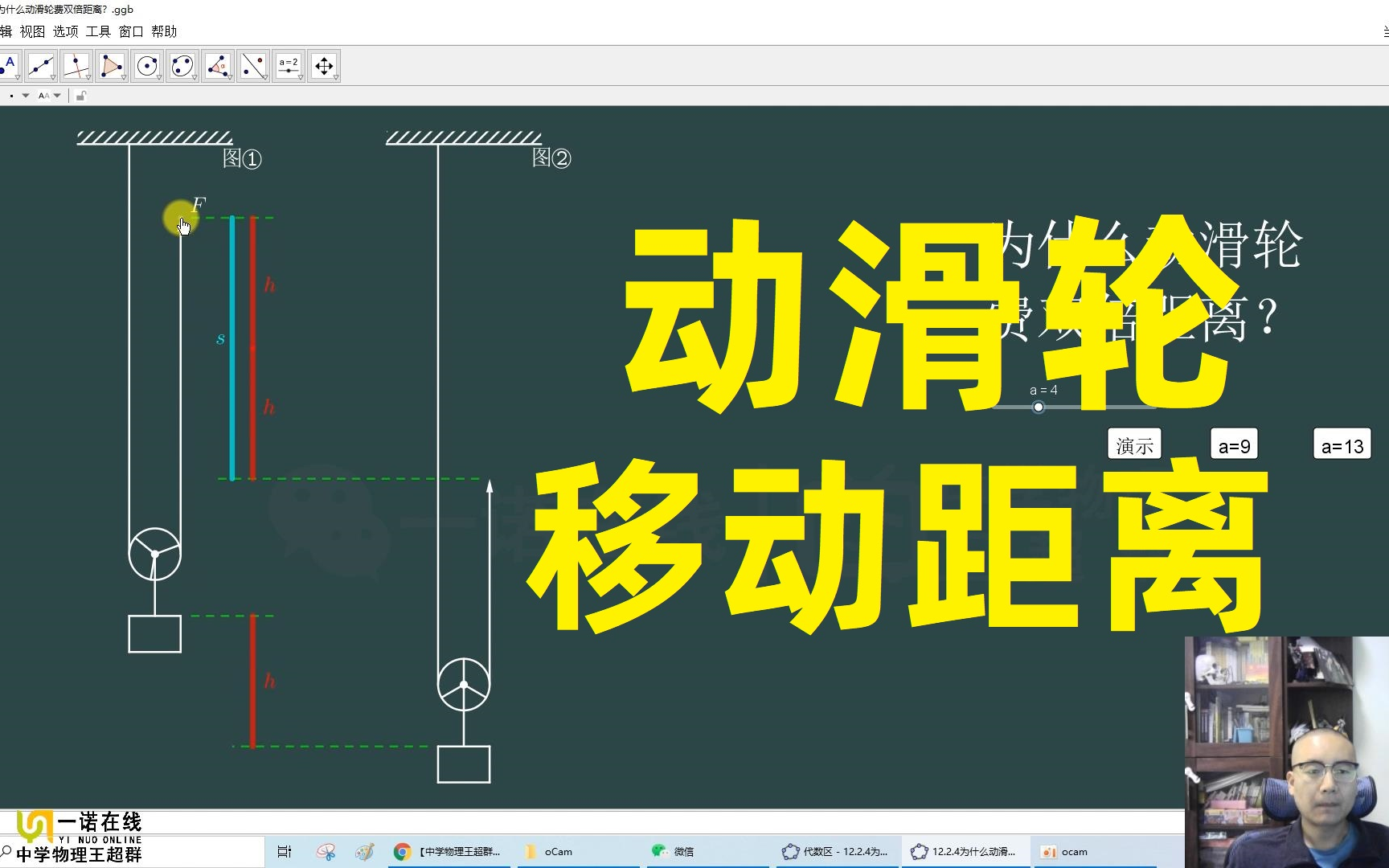Expand the Polygon tool's small triangle menu
Image resolution: width=1389 pixels, height=868 pixels.
[x=124, y=78]
